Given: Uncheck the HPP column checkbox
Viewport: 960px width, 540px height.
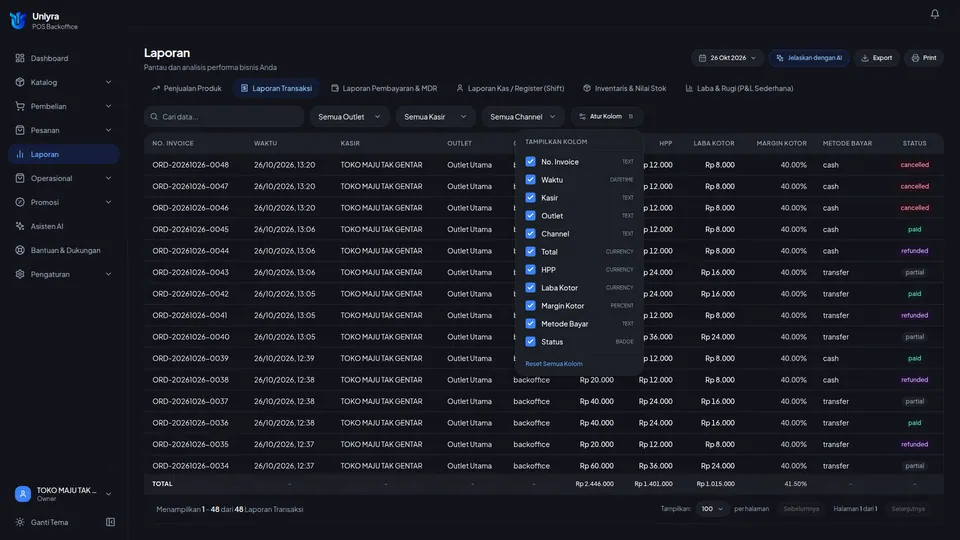Looking at the screenshot, I should pos(530,269).
